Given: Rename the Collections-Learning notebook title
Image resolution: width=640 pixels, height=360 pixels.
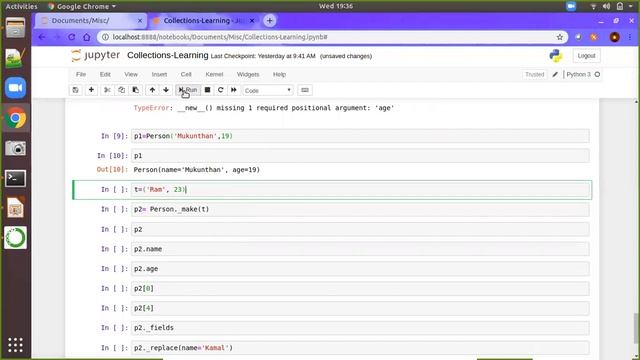Looking at the screenshot, I should 167,56.
